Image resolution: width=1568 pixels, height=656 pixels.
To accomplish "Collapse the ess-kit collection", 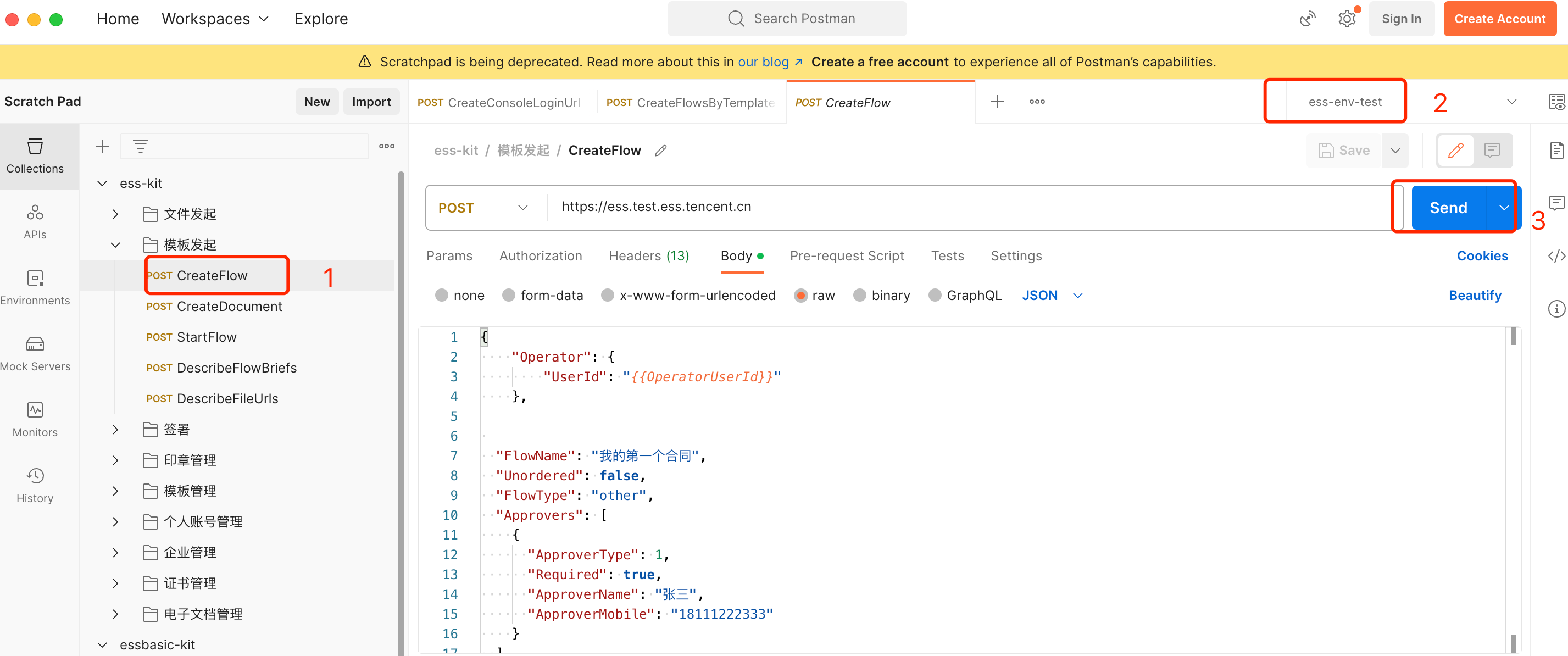I will point(102,183).
